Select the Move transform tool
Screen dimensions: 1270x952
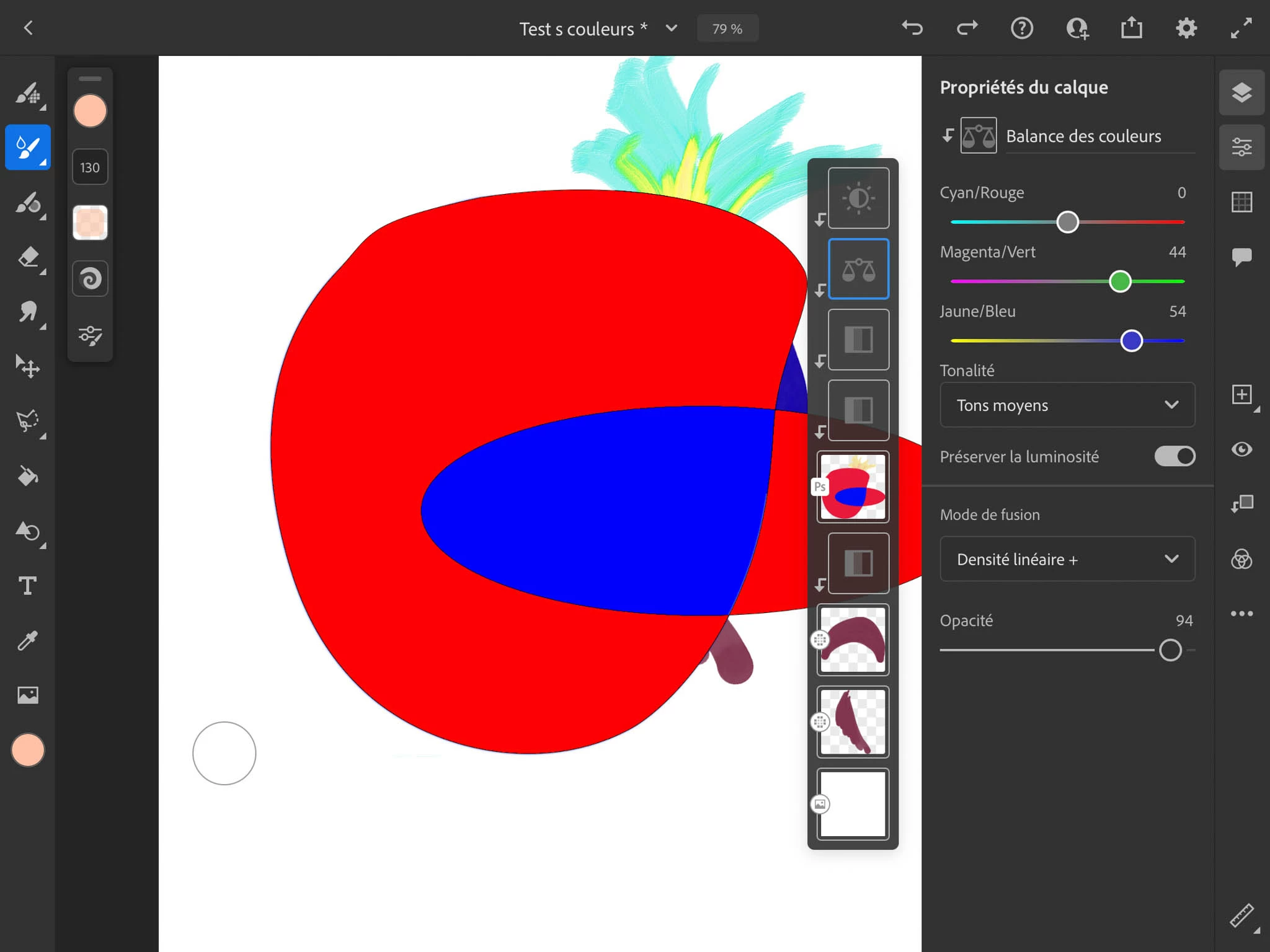coord(28,367)
